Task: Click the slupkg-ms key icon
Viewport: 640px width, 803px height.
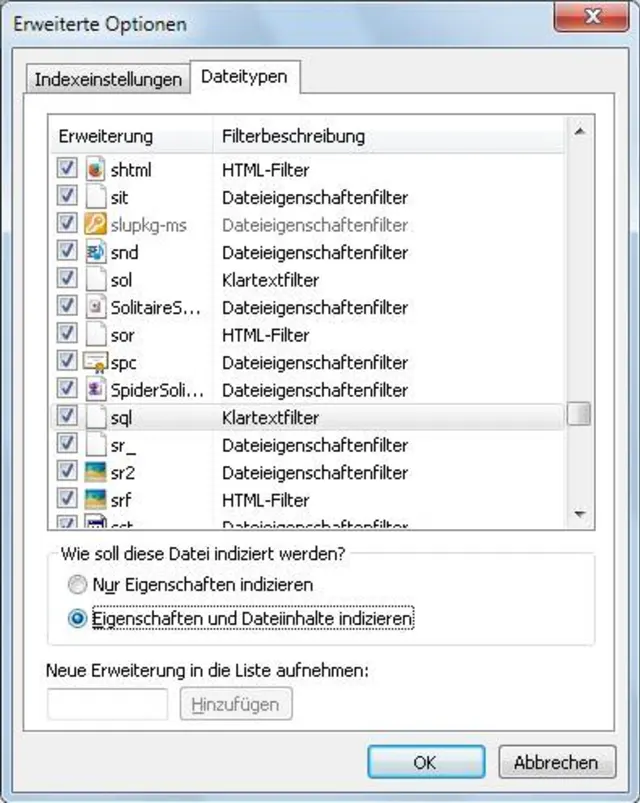Action: (95, 224)
